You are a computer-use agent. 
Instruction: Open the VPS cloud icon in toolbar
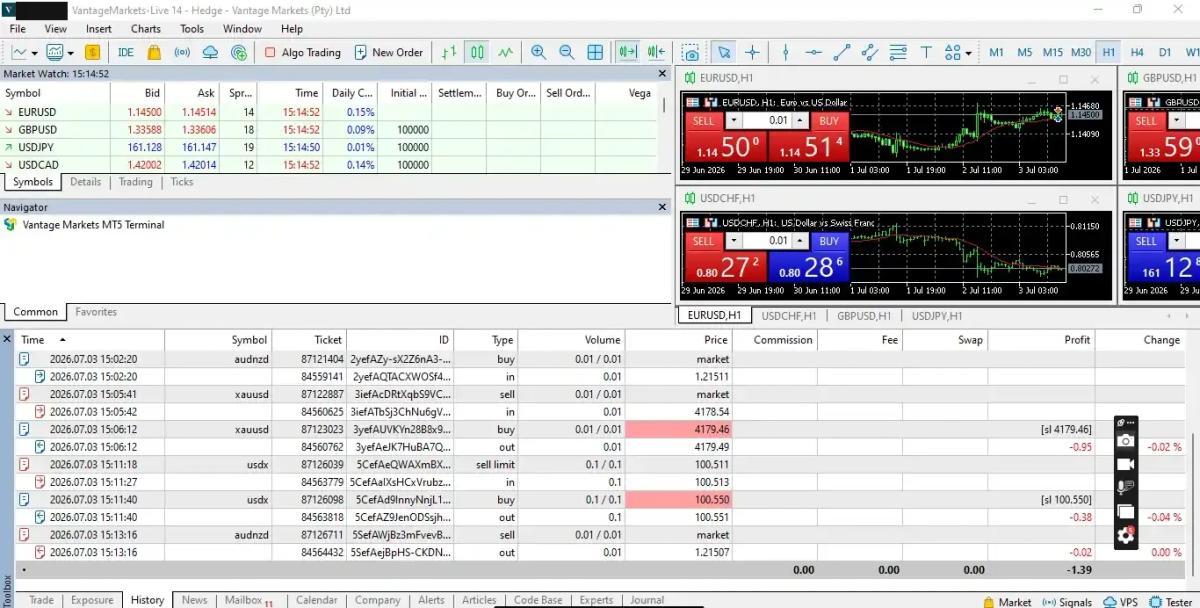point(210,52)
